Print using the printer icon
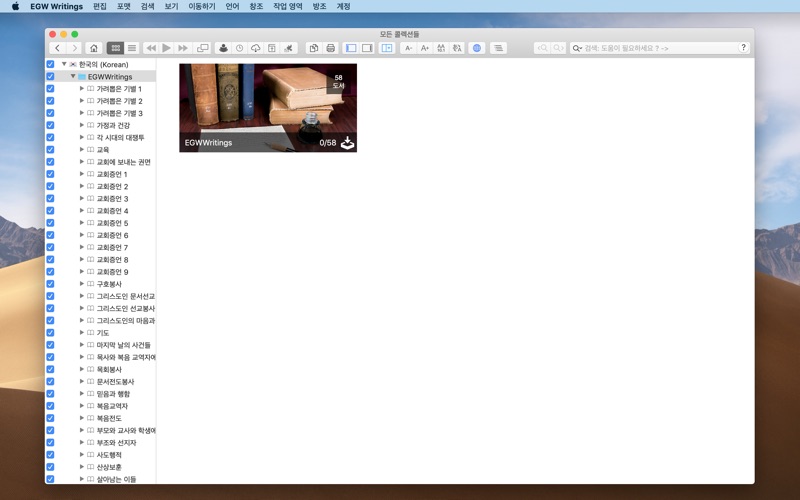This screenshot has width=800, height=500. point(331,48)
